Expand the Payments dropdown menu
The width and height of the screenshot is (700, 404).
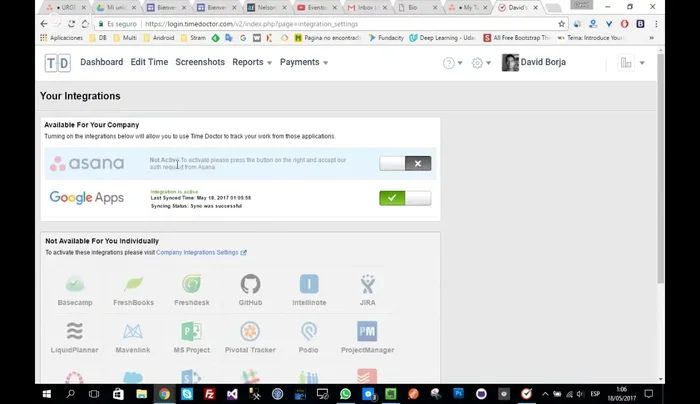coord(304,62)
